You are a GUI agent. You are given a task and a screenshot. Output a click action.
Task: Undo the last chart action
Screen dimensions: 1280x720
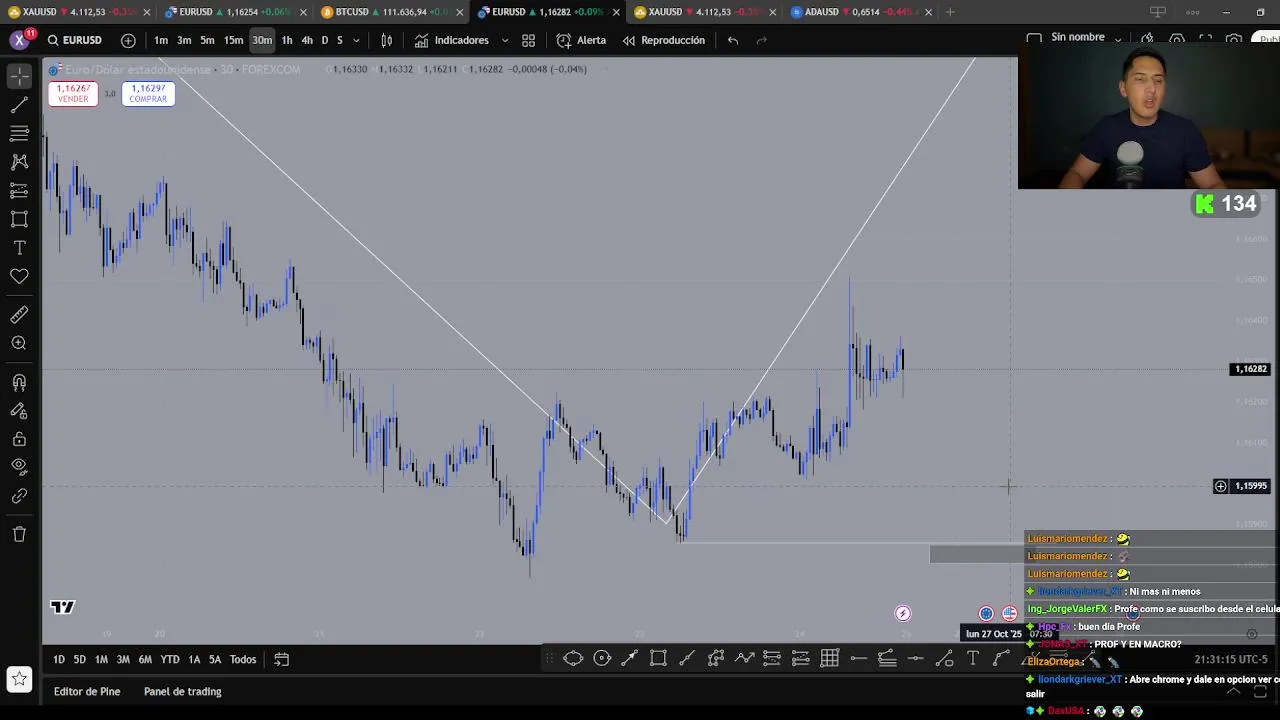[733, 40]
